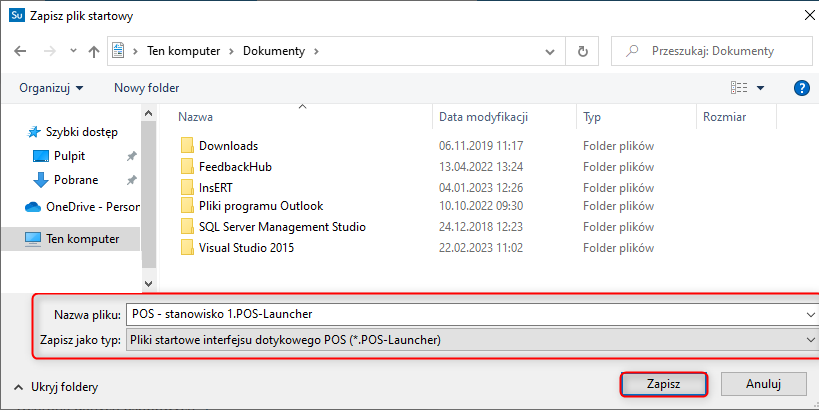Click the SQL Server Management Studio folder icon
Image resolution: width=819 pixels, height=410 pixels.
click(187, 227)
